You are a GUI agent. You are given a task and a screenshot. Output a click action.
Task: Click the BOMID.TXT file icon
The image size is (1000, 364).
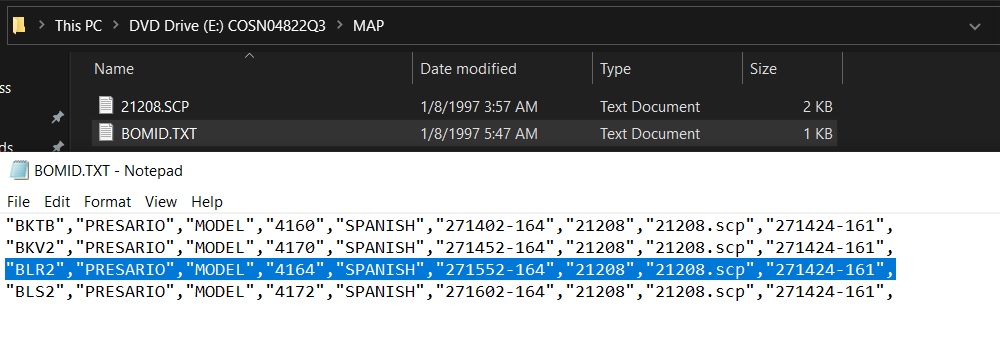pyautogui.click(x=106, y=133)
